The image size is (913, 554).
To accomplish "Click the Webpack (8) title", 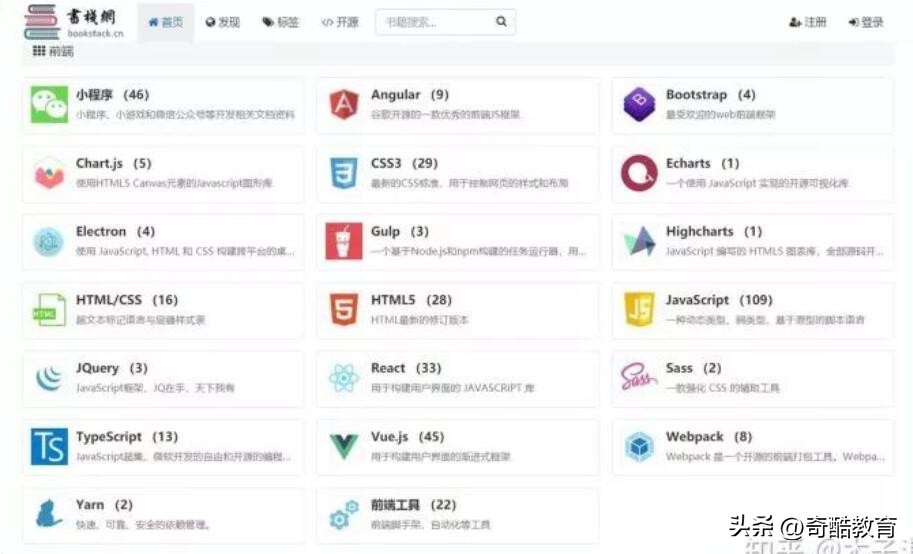I will tap(709, 436).
